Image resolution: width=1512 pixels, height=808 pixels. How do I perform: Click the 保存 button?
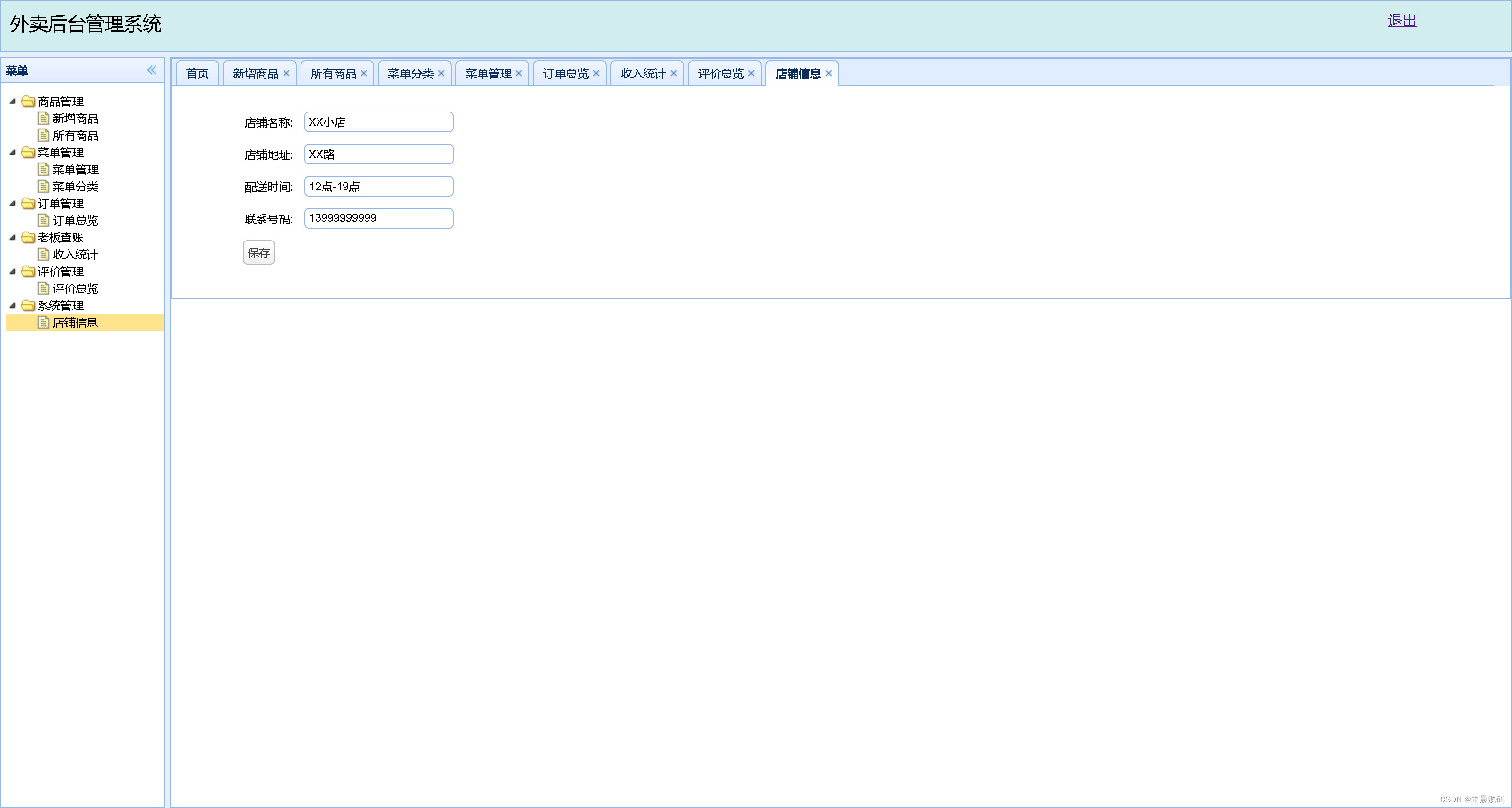point(259,252)
